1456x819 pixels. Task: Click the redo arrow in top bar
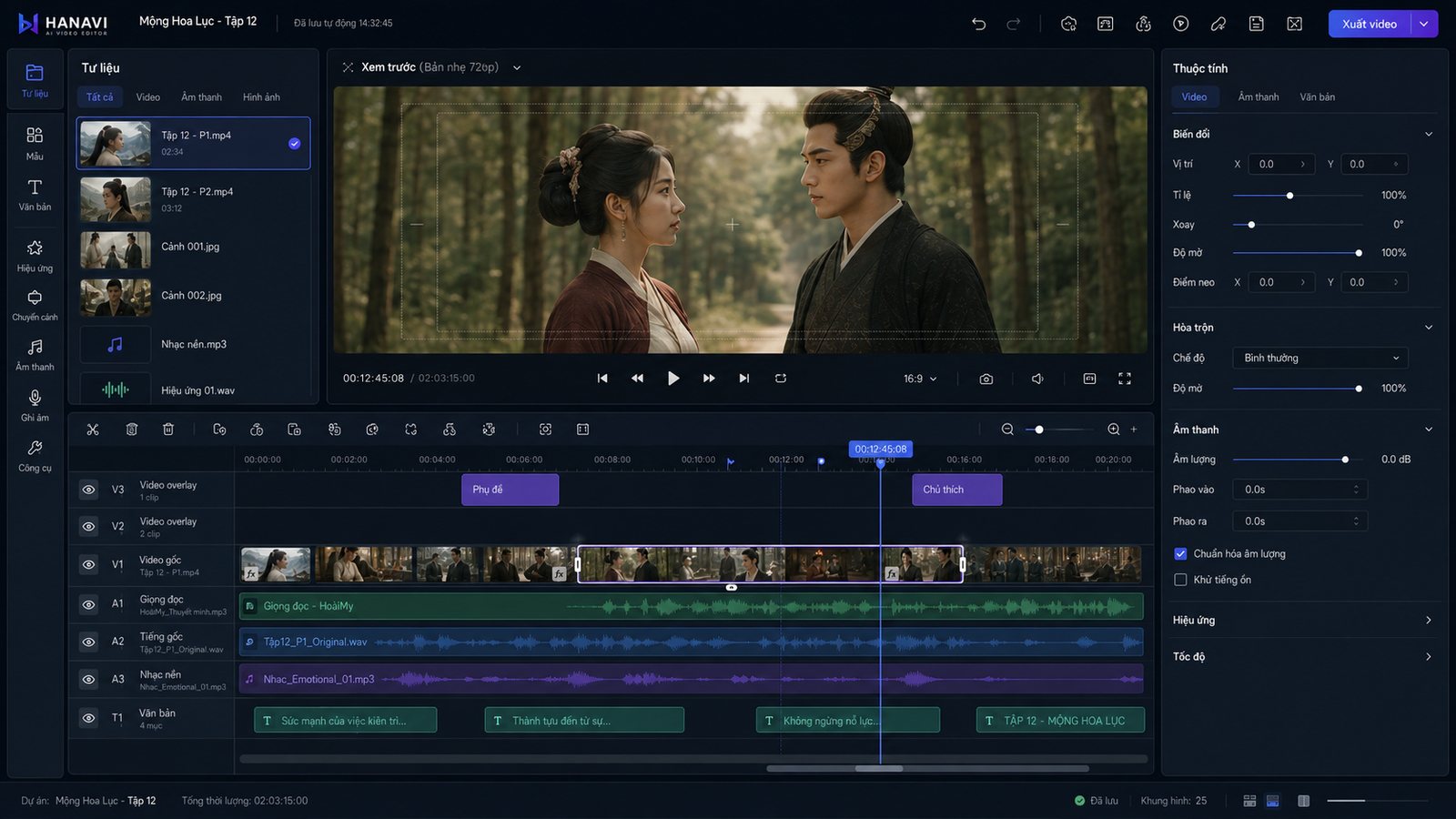1014,24
